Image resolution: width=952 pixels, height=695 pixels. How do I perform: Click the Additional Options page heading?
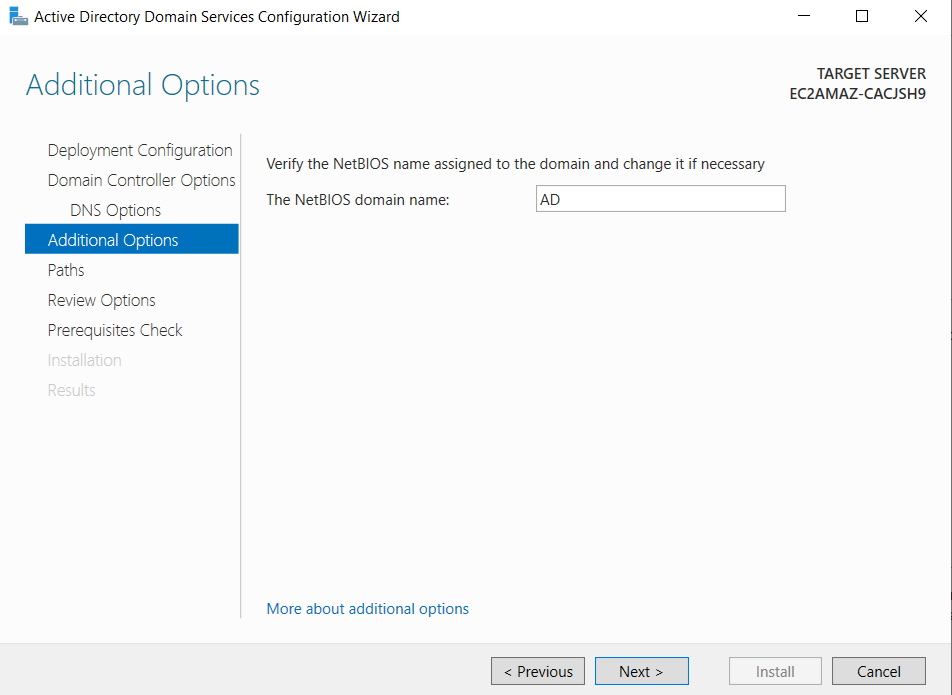(143, 85)
